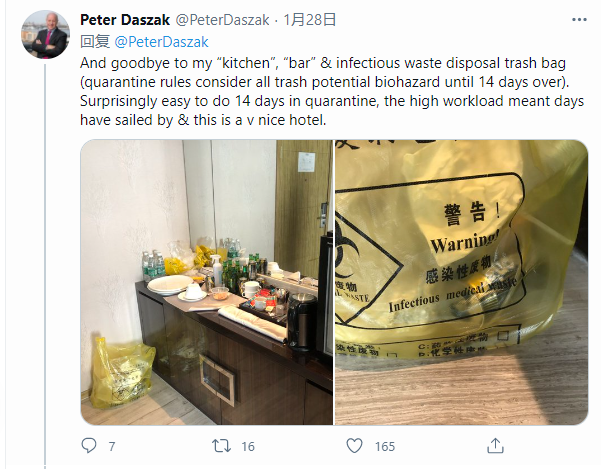The image size is (601, 469).
Task: Open the Peter Daszak display name link
Action: pos(125,20)
